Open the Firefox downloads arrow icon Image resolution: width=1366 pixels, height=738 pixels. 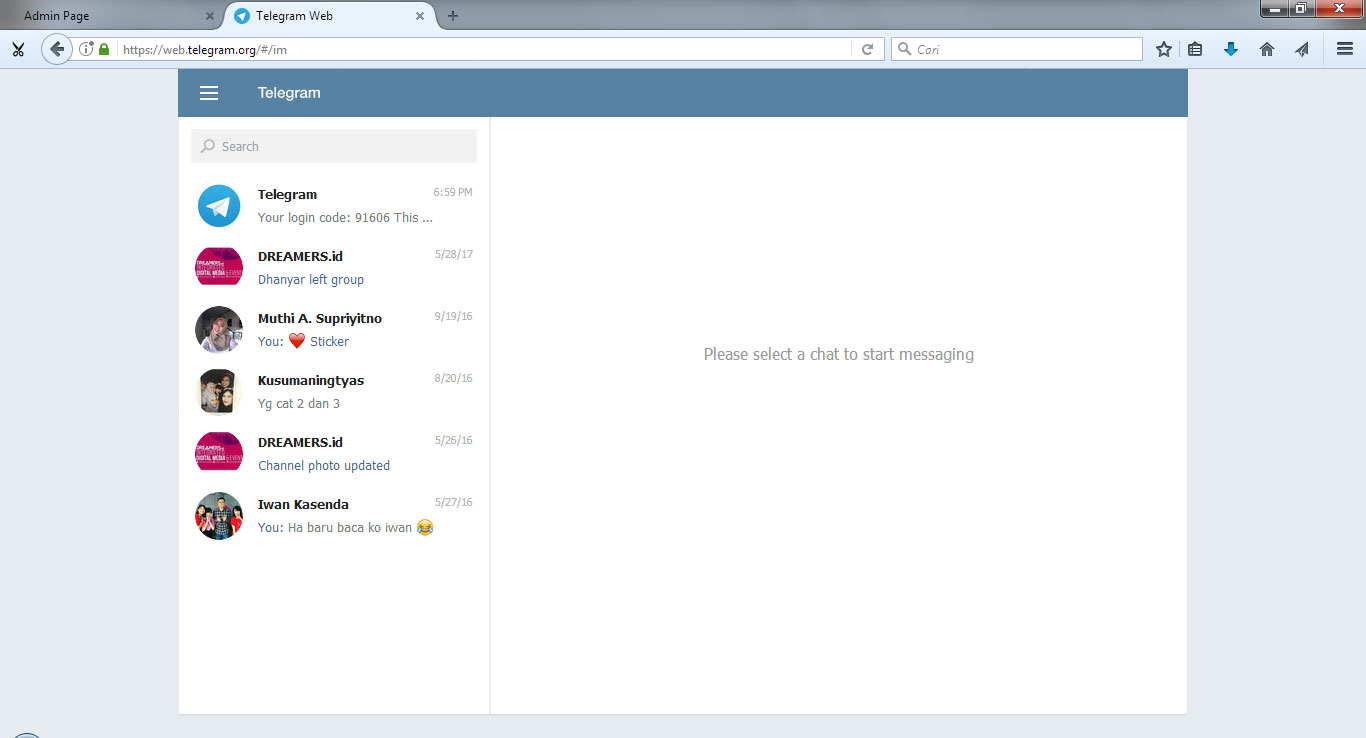click(x=1231, y=49)
